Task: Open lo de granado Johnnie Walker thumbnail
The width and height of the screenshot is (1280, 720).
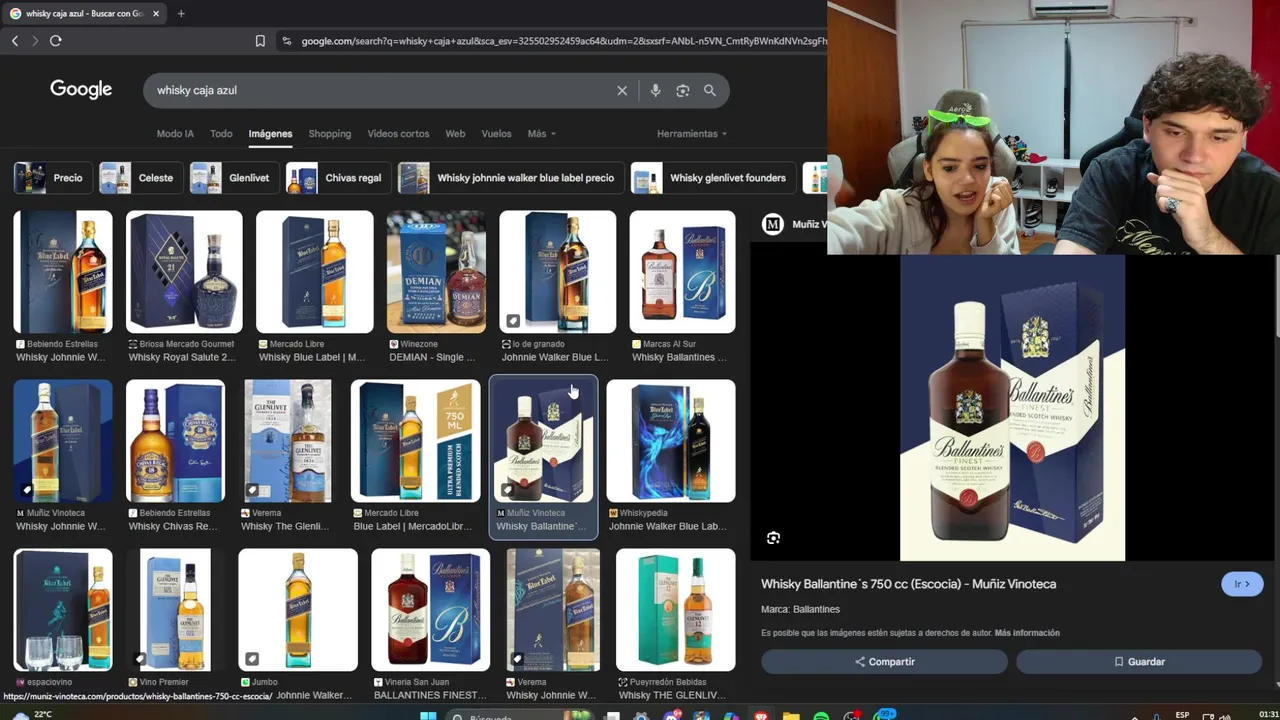Action: click(558, 272)
